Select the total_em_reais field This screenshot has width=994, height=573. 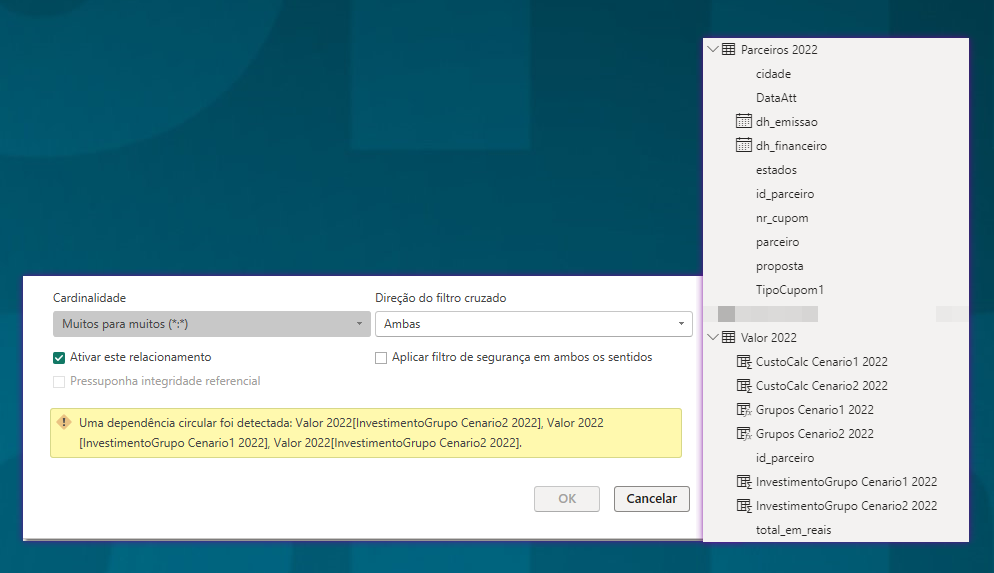click(793, 530)
